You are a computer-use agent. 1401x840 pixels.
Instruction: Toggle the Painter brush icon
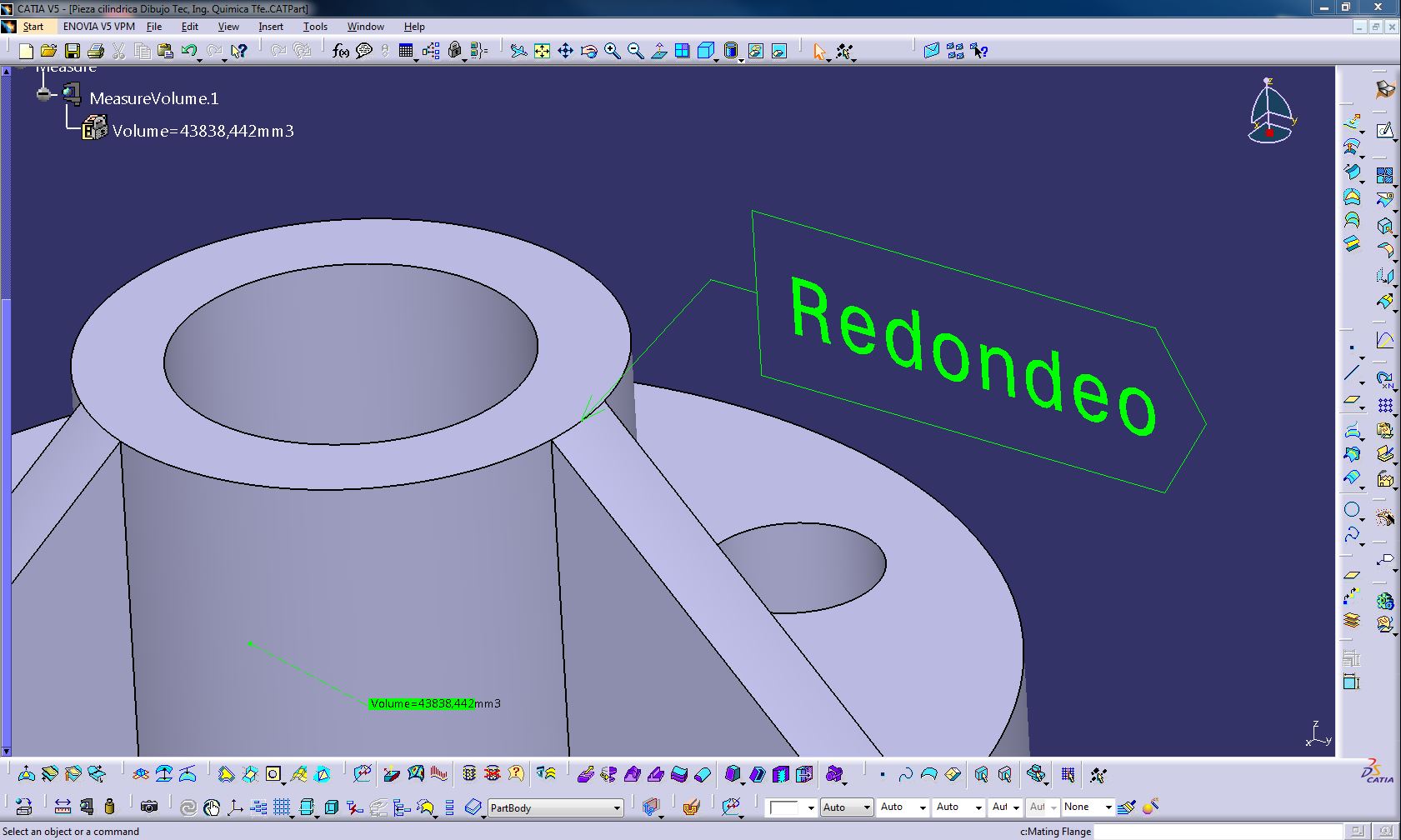tap(1127, 807)
